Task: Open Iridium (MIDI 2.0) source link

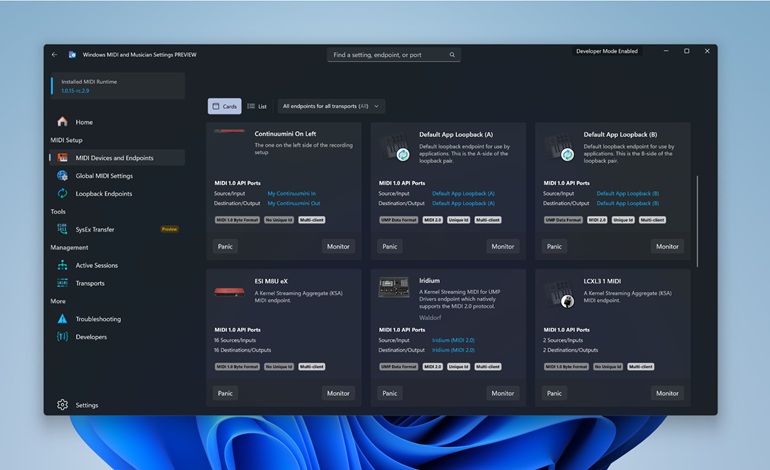Action: point(453,340)
